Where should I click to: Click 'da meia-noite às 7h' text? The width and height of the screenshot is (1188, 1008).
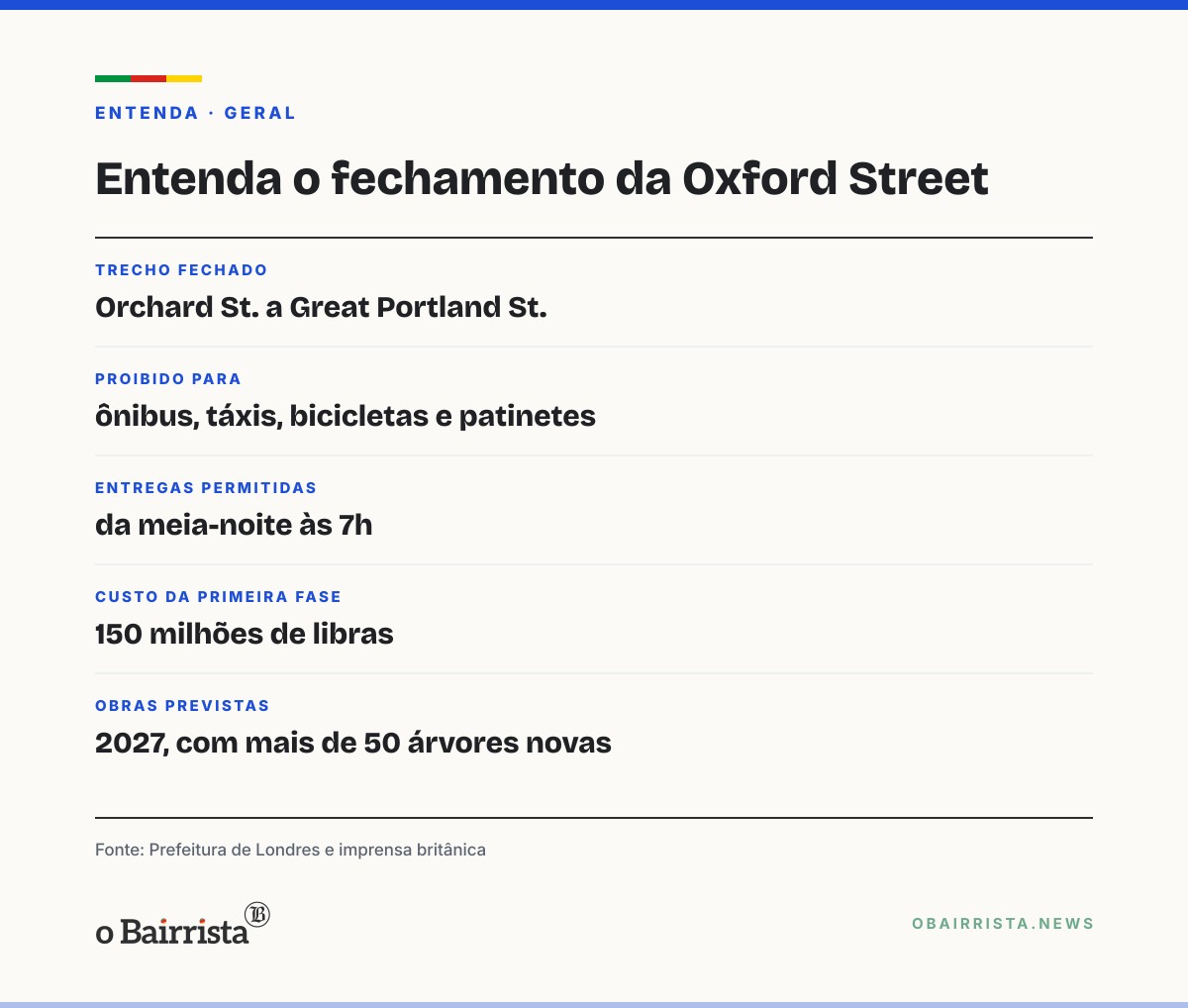point(234,525)
